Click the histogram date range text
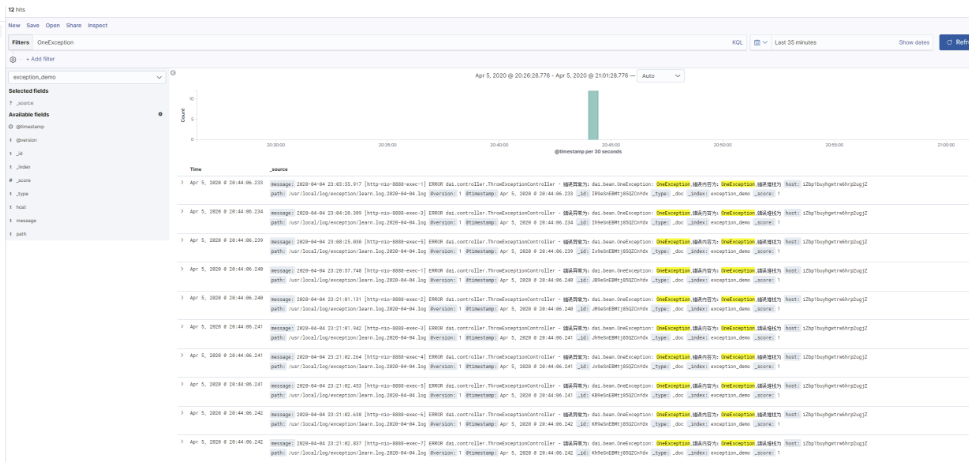Image resolution: width=969 pixels, height=473 pixels. tap(552, 75)
